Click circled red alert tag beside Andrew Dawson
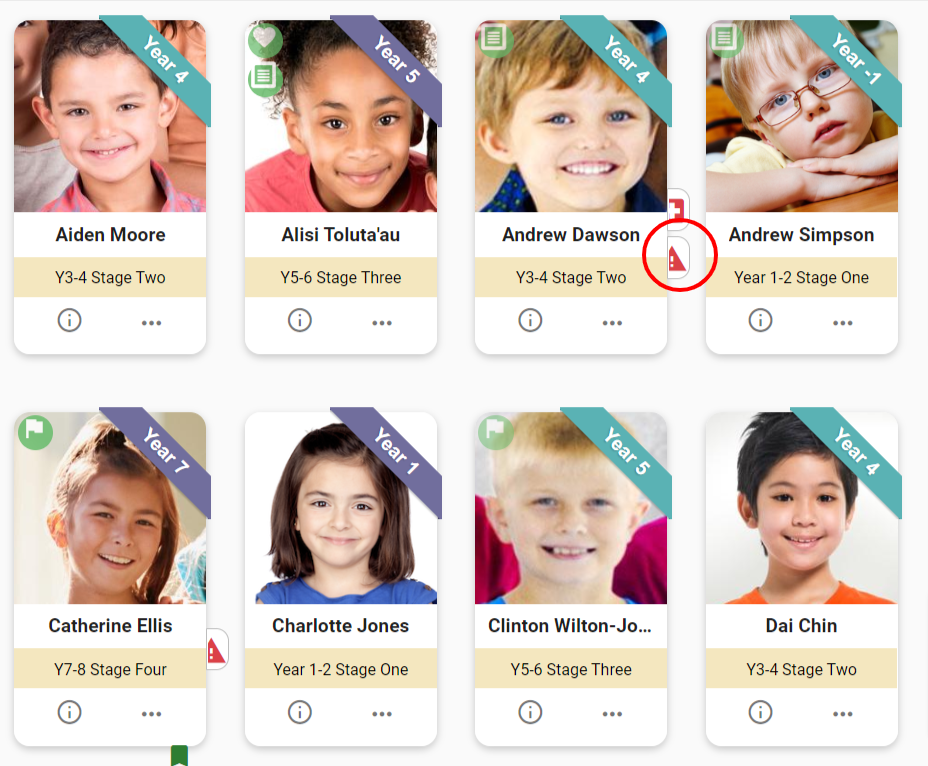Viewport: 928px width, 766px height. (678, 258)
